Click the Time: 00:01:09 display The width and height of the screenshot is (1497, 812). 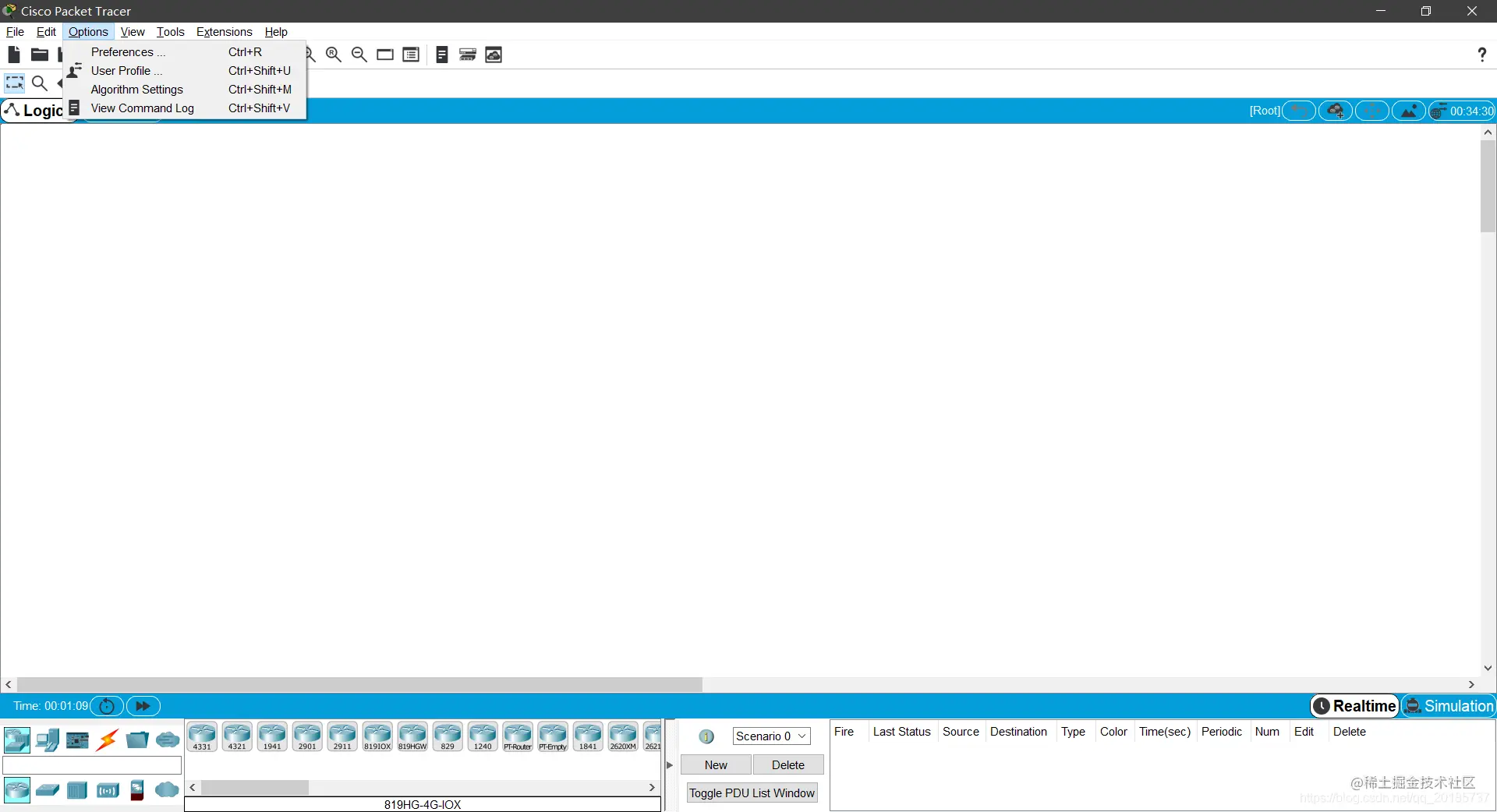[x=51, y=706]
